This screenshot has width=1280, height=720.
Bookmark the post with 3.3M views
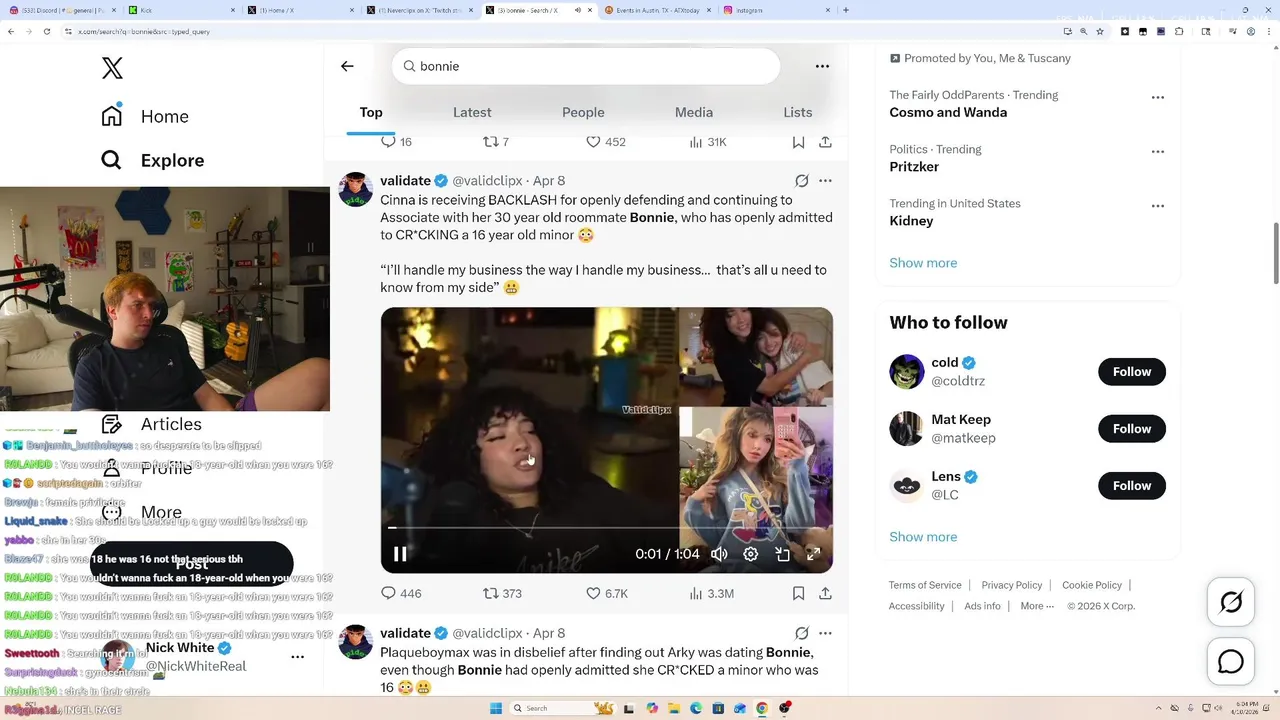tap(798, 593)
